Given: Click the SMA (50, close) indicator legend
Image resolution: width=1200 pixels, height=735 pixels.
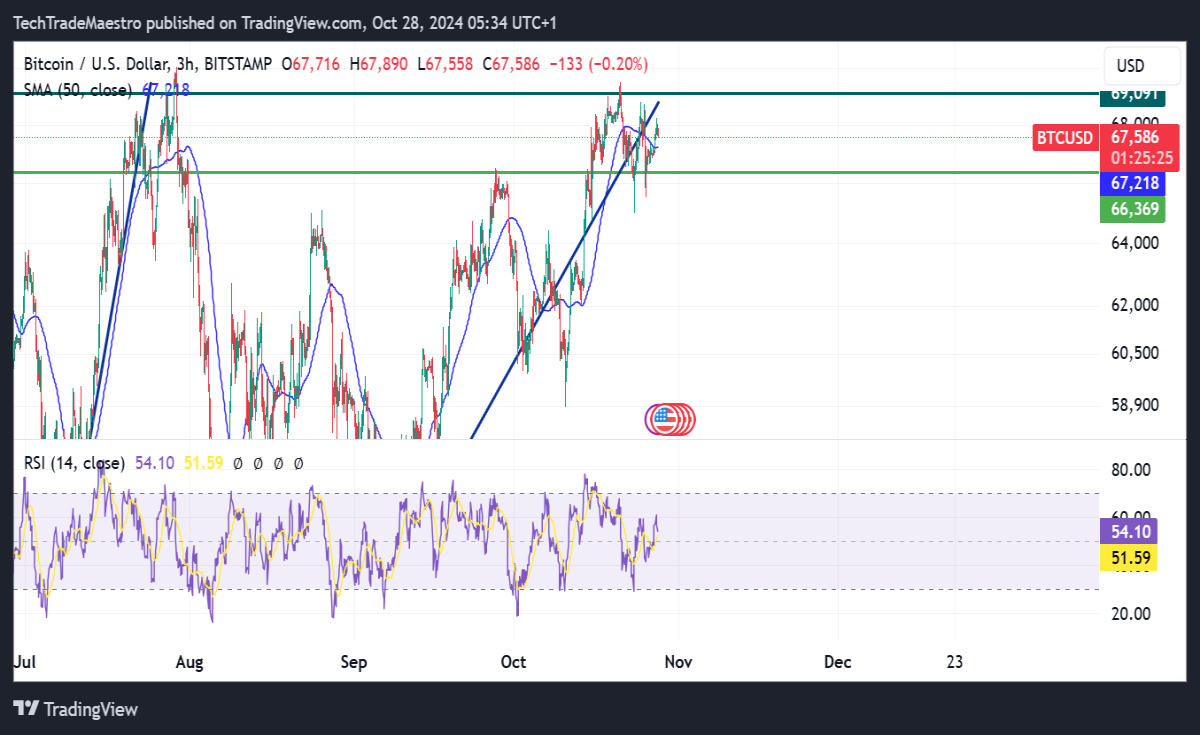Looking at the screenshot, I should click(x=78, y=90).
